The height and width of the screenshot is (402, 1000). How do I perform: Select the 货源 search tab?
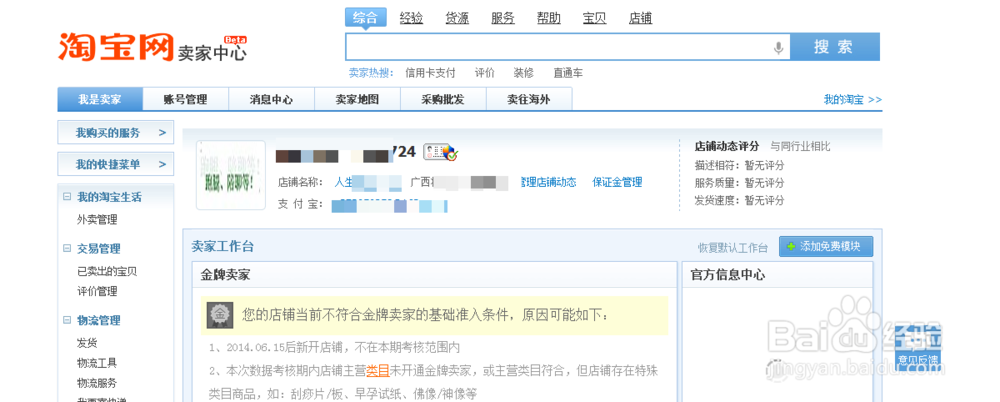pyautogui.click(x=457, y=18)
